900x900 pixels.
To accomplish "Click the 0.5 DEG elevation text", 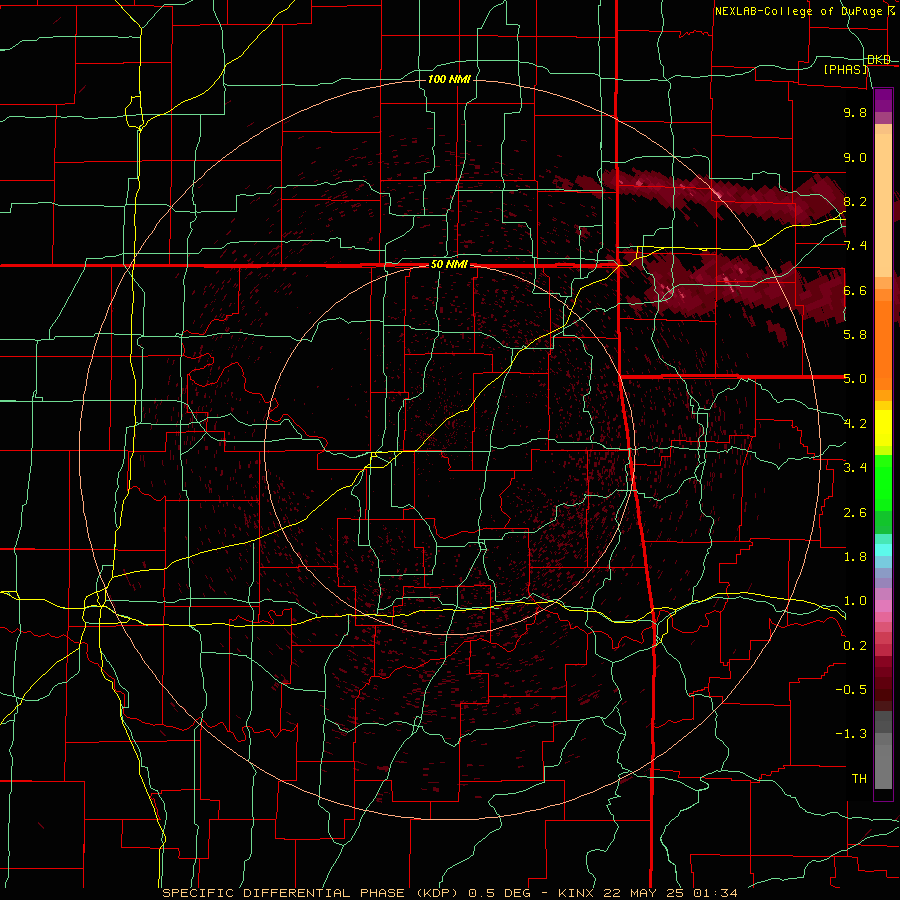I will click(499, 893).
